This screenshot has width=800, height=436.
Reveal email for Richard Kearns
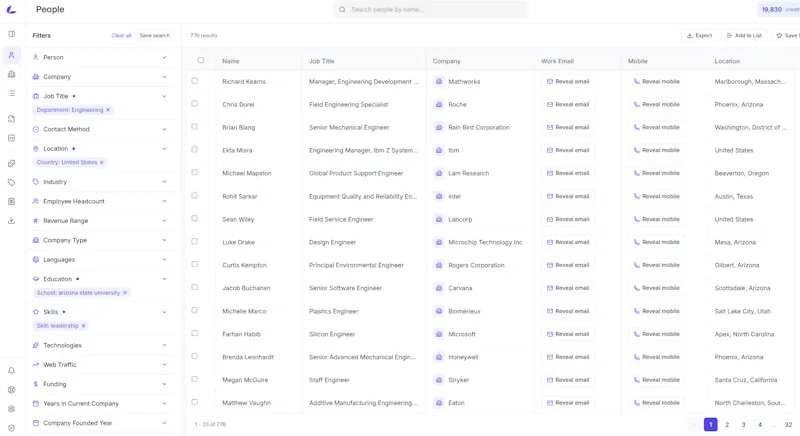tap(568, 82)
